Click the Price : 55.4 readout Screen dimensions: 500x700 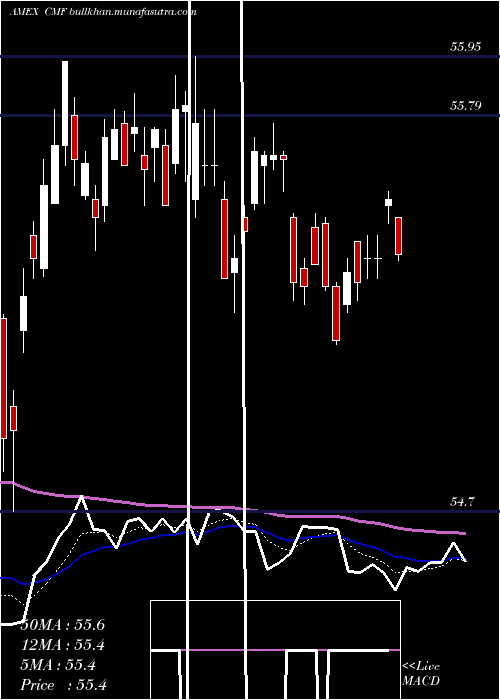(63, 685)
